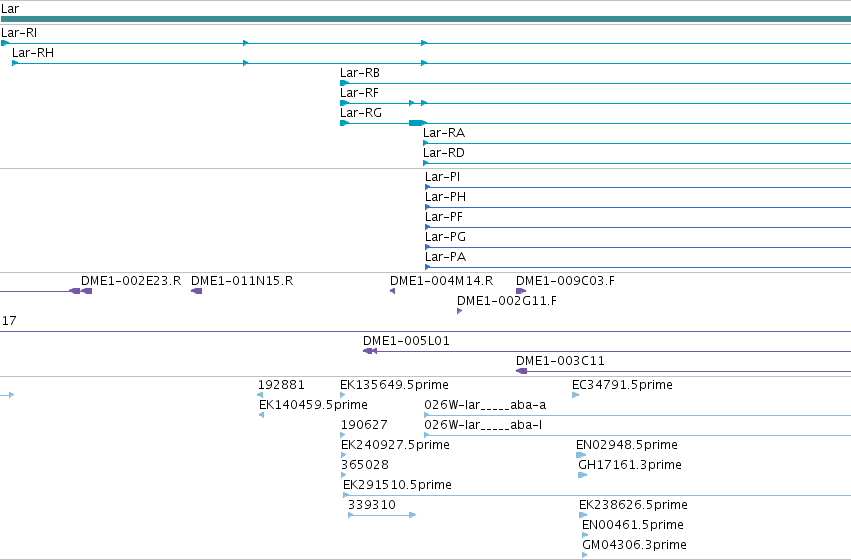Click the DME1-011N15.R label
This screenshot has width=851, height=560.
pyautogui.click(x=242, y=281)
